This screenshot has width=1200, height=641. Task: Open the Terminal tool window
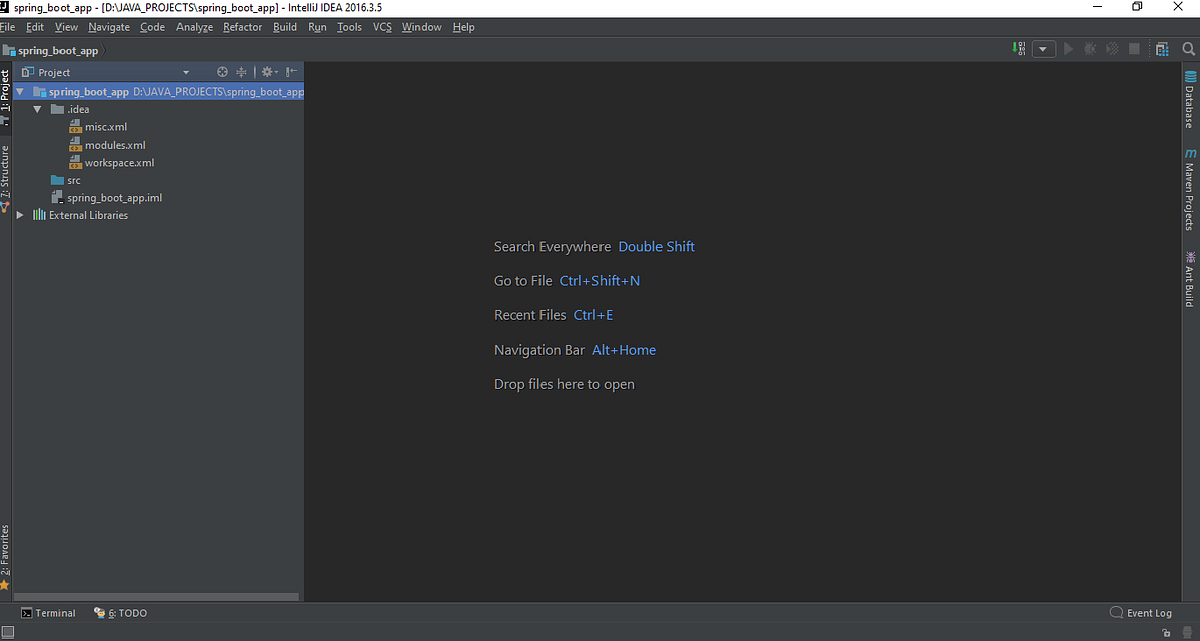tap(49, 612)
